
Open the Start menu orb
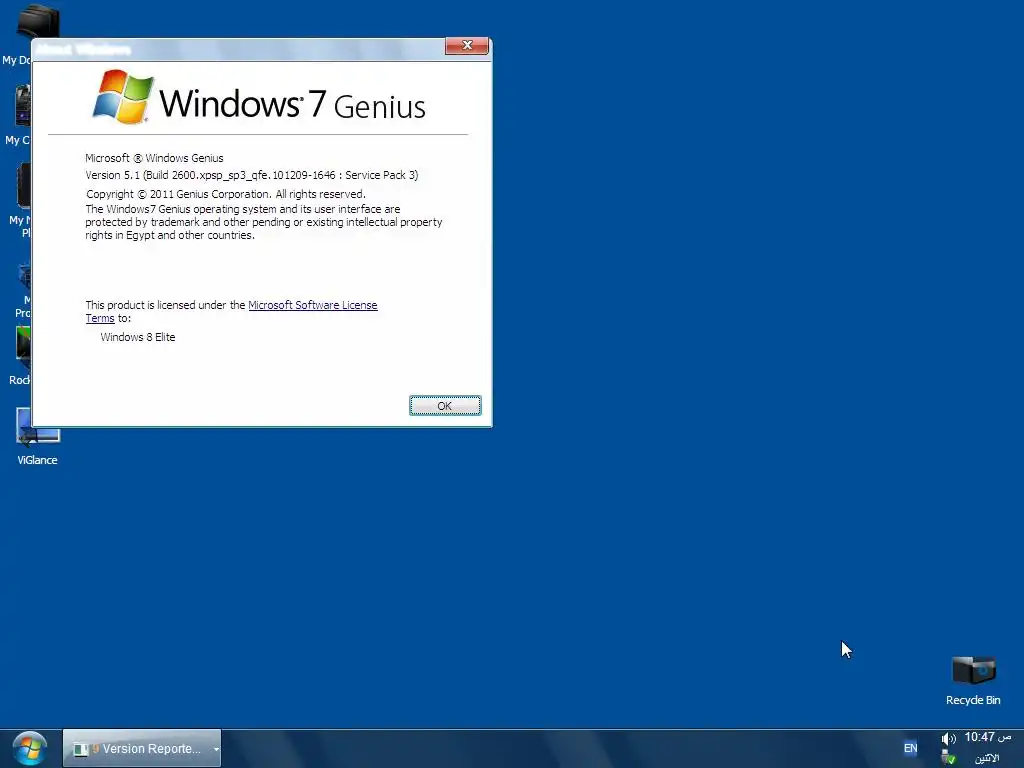pyautogui.click(x=29, y=748)
